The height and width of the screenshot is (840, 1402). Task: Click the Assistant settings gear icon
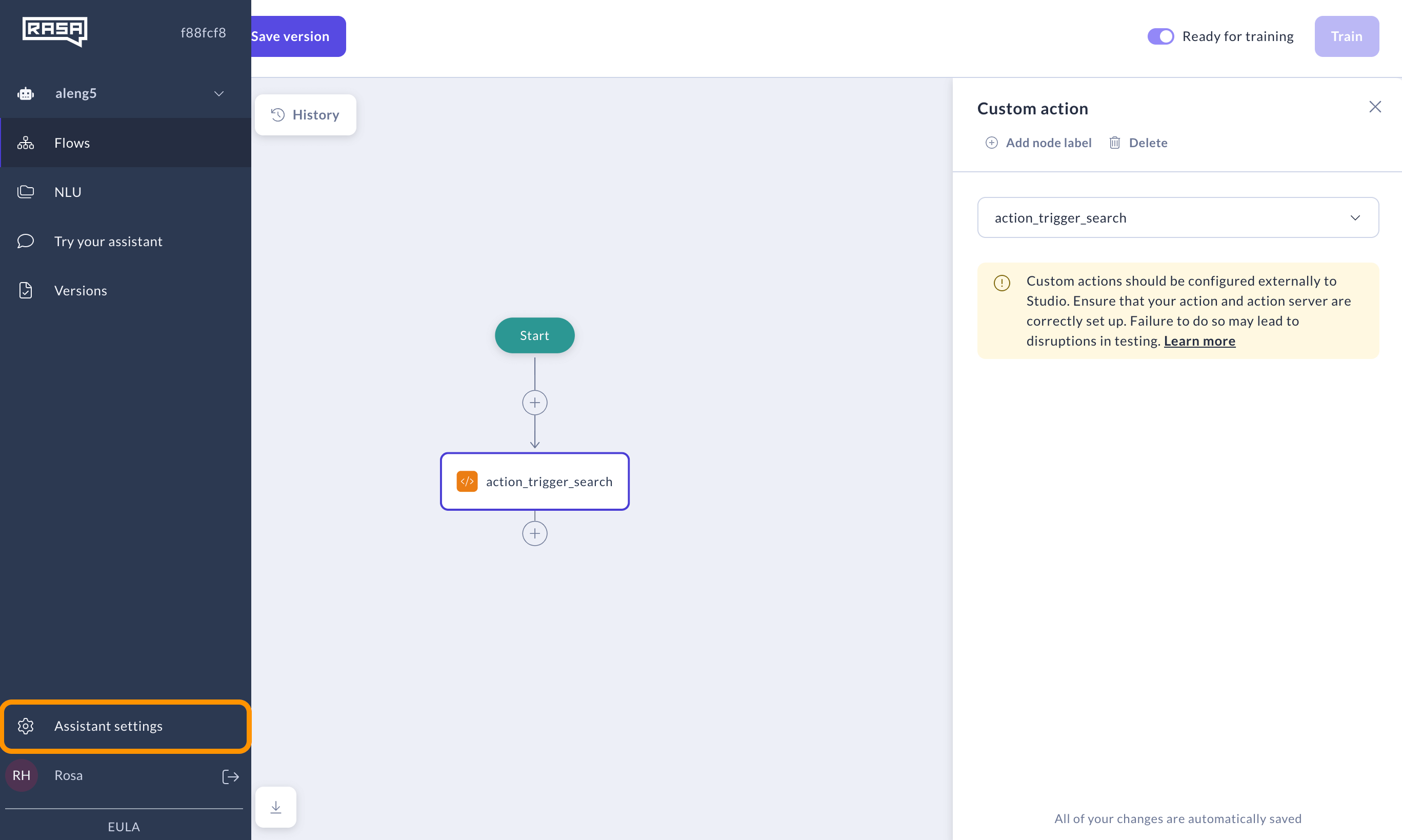pyautogui.click(x=26, y=726)
